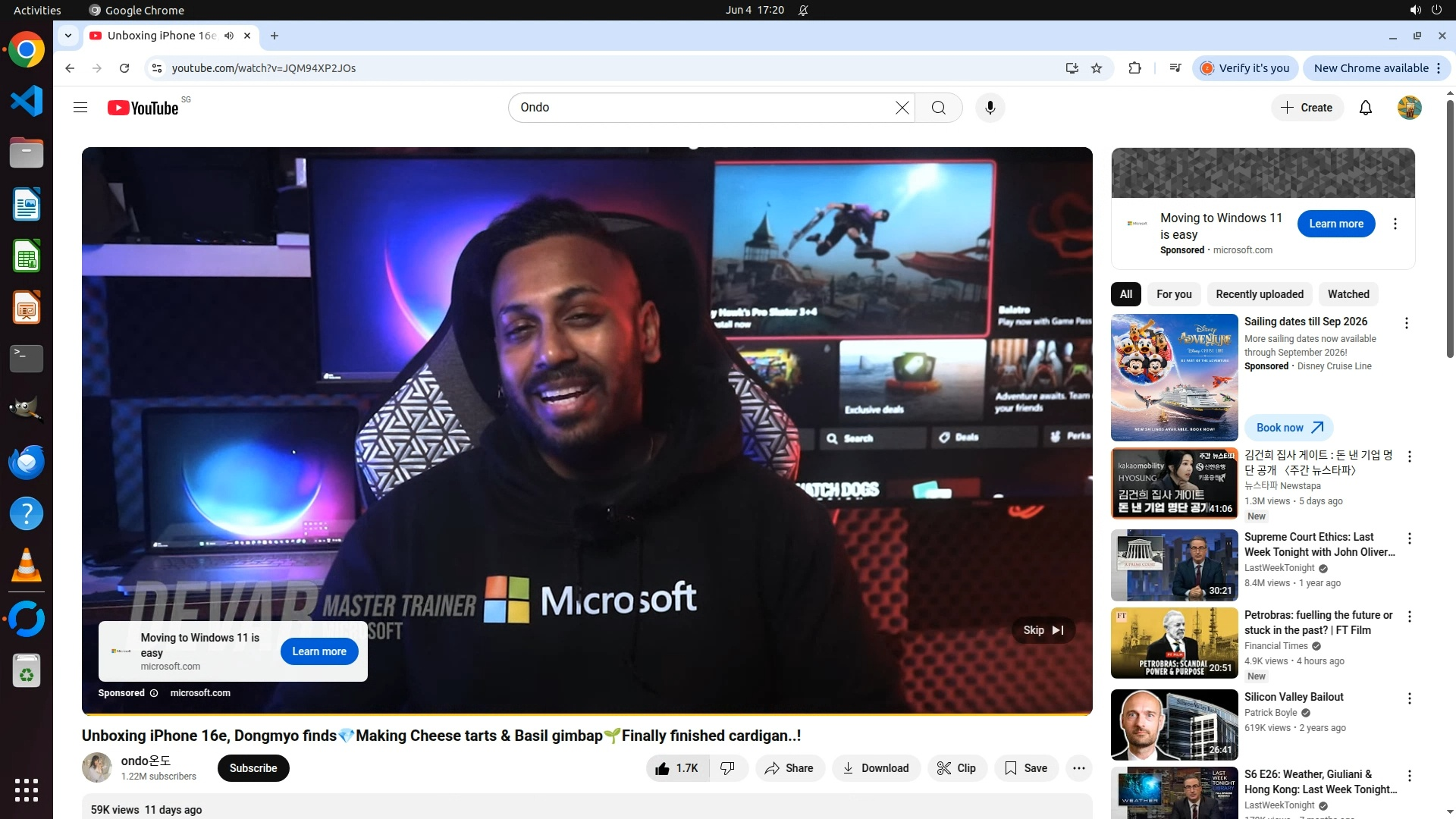Open the hamburger guide menu
Image resolution: width=1456 pixels, height=819 pixels.
(x=80, y=108)
